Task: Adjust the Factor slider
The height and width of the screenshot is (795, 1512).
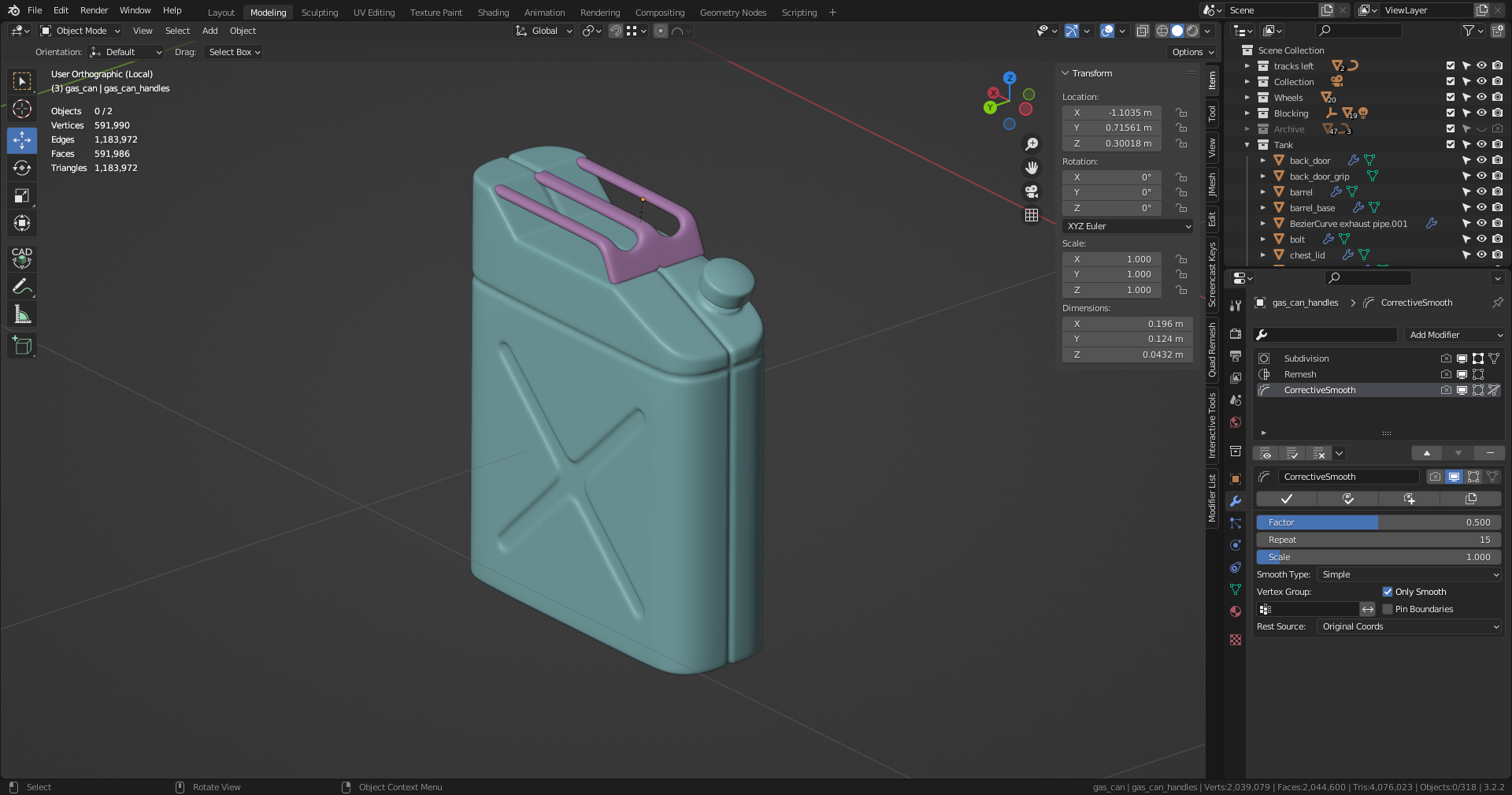Action: pos(1378,522)
